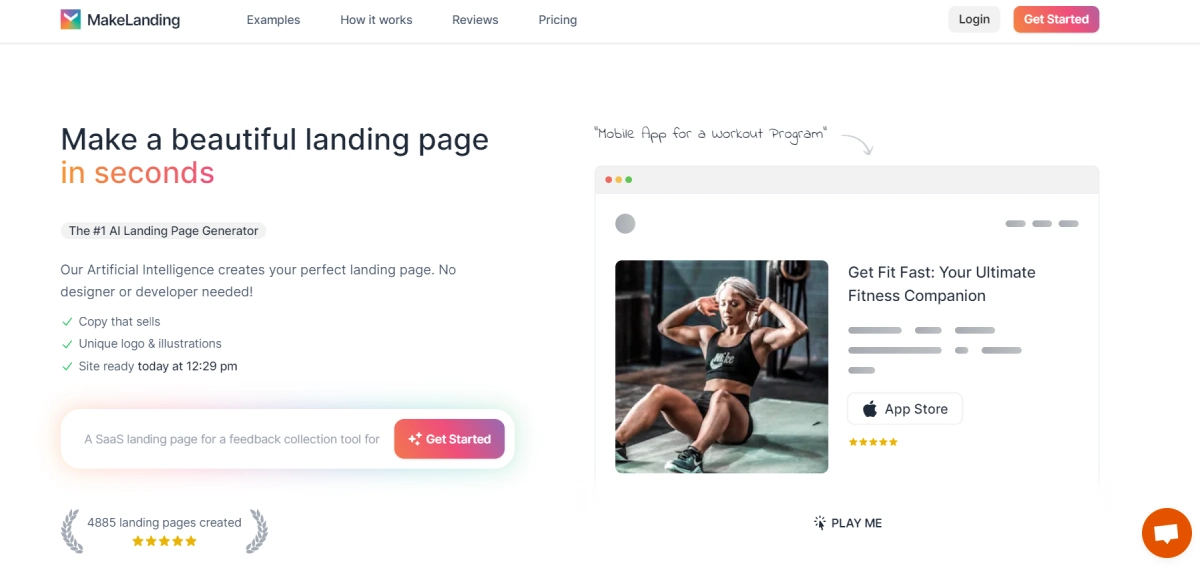Click the gray avatar circle in the mockup
Viewport: 1200px width, 566px height.
(625, 224)
